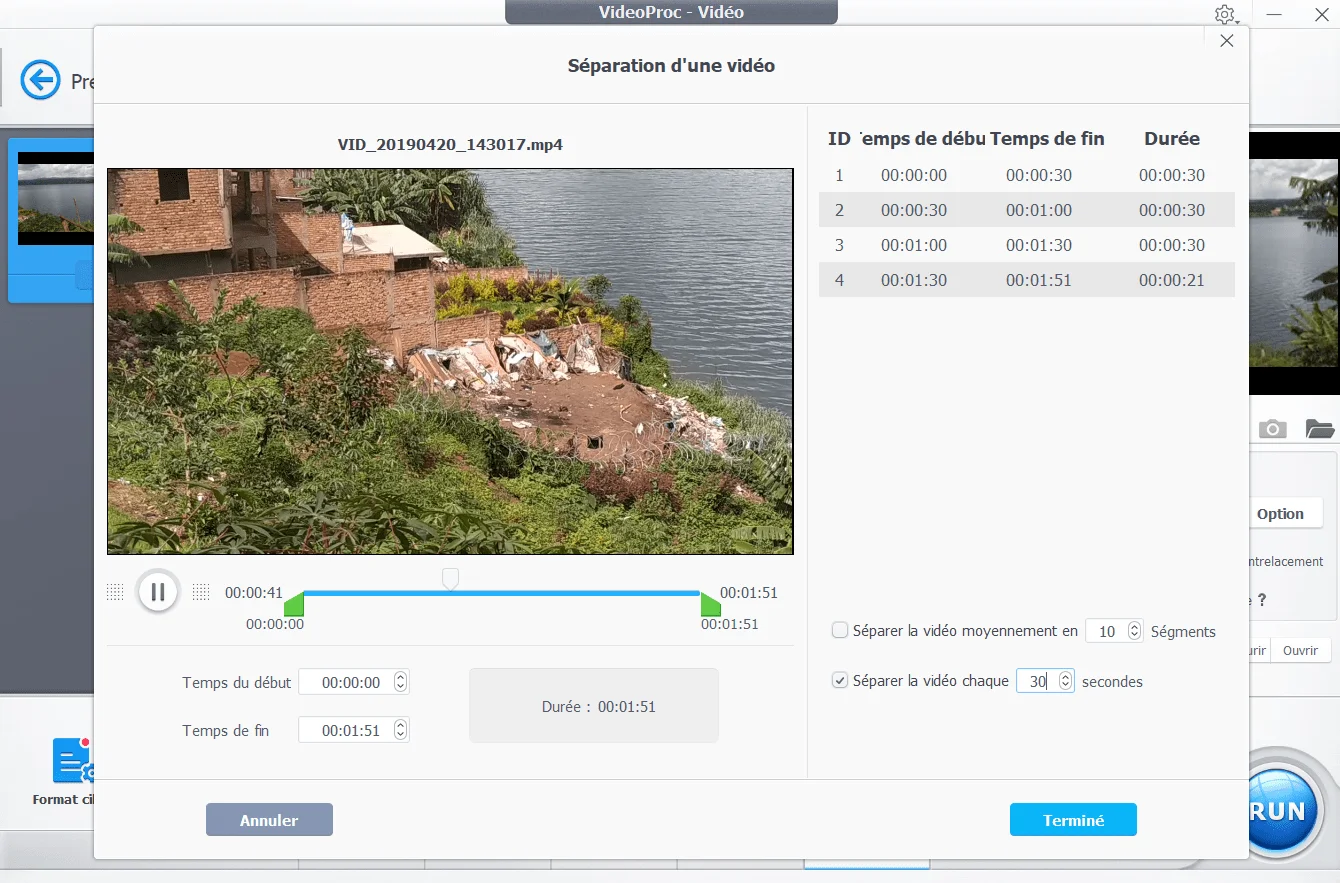The width and height of the screenshot is (1340, 883).
Task: Select segment row 2 in the list
Action: click(x=1026, y=210)
